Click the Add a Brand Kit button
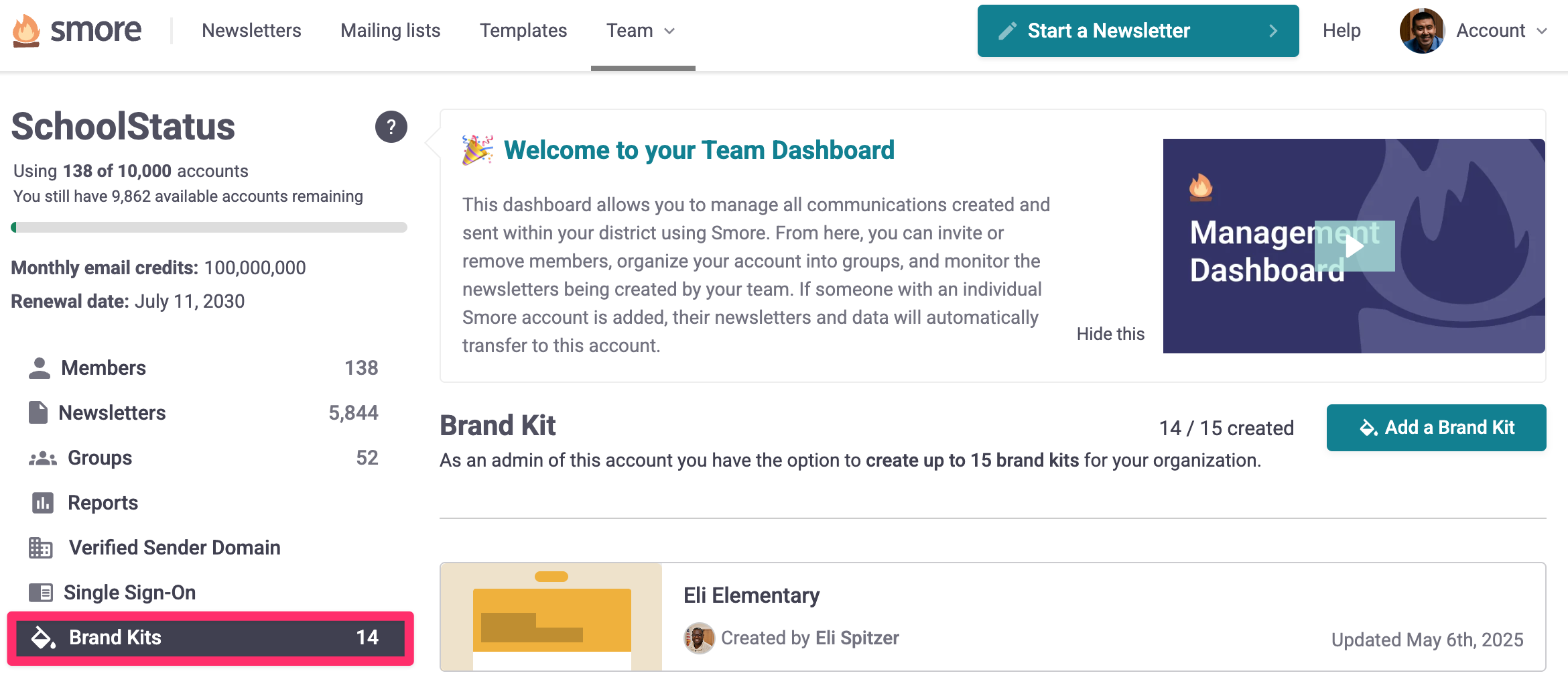 (1437, 428)
